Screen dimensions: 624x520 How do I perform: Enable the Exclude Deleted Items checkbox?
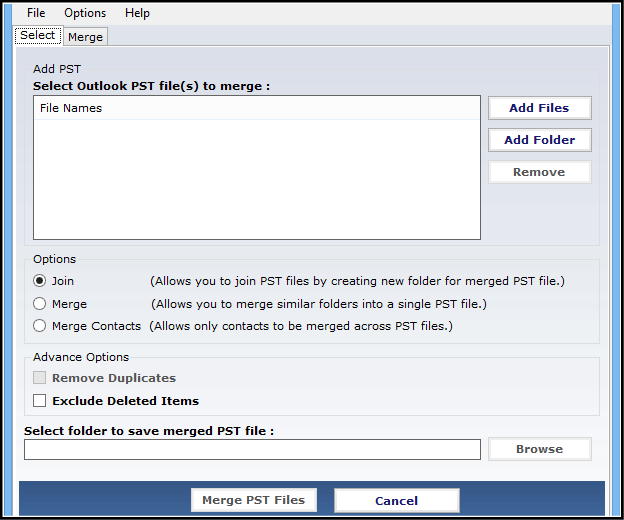tap(39, 400)
